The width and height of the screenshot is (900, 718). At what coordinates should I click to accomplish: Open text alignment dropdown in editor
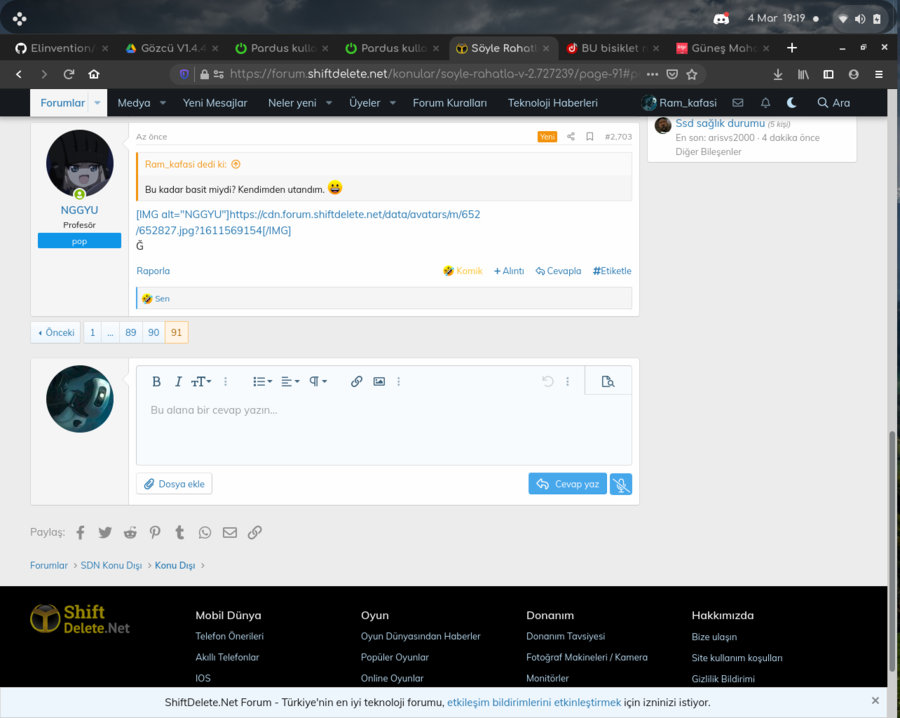[x=290, y=382]
